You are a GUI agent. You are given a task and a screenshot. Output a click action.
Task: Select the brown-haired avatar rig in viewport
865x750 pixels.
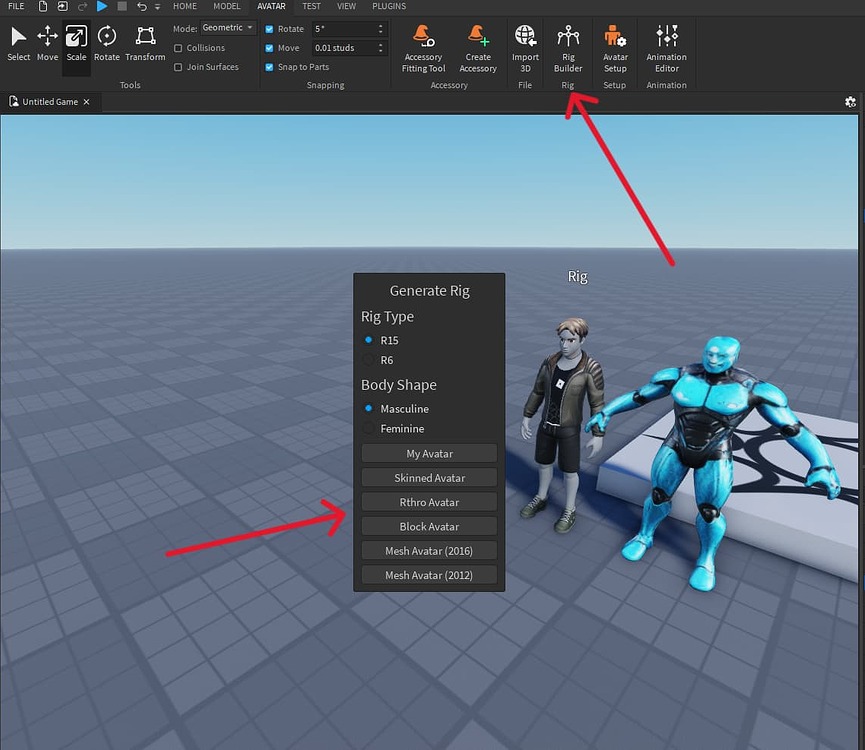click(563, 425)
